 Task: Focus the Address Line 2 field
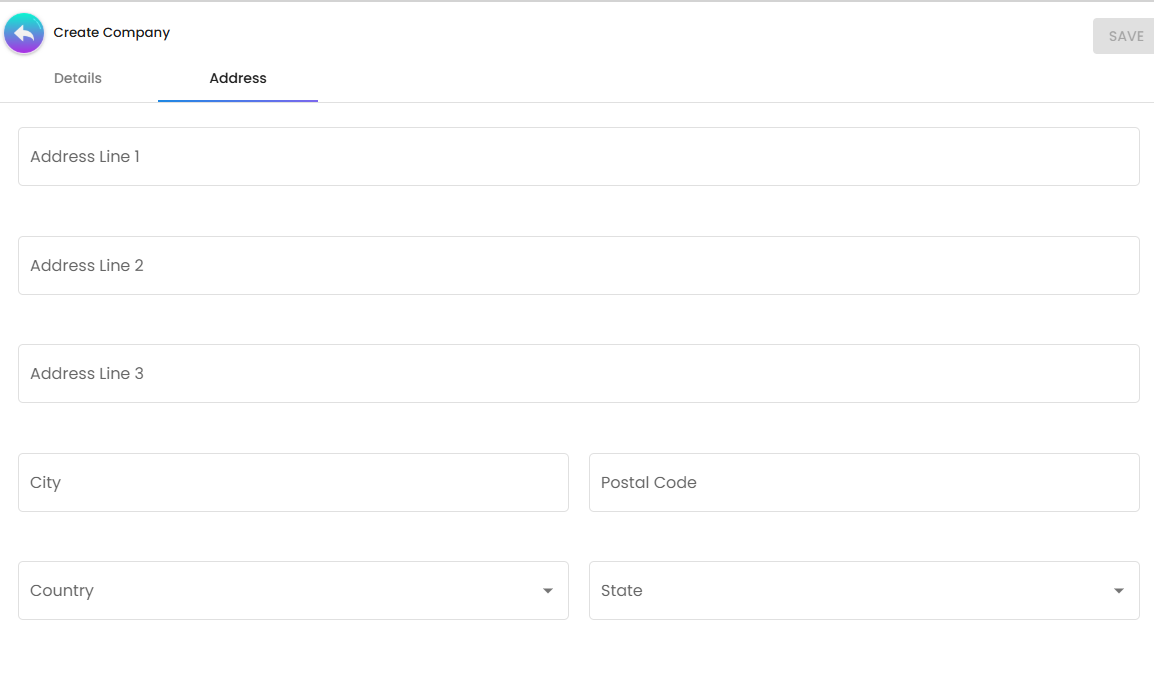(578, 265)
